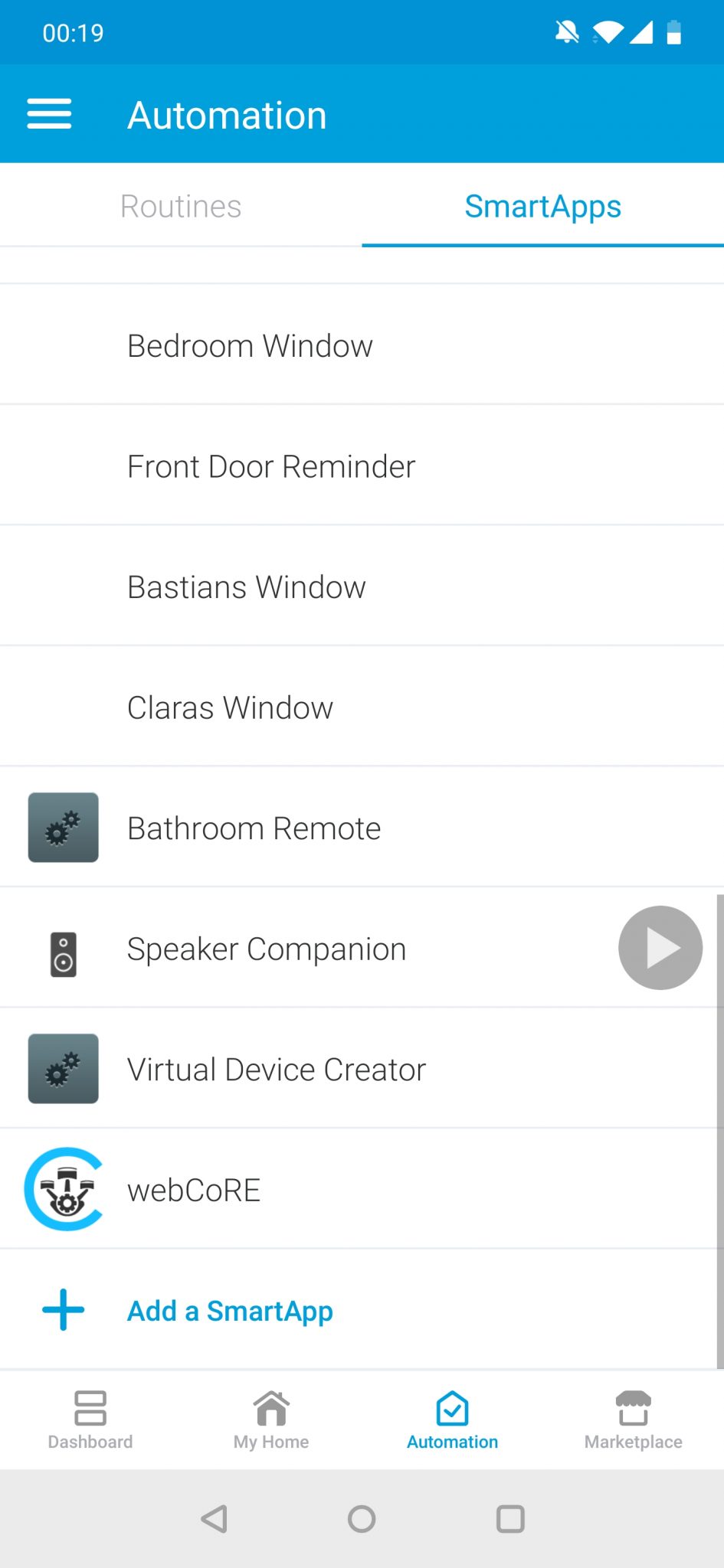The width and height of the screenshot is (724, 1568).
Task: Open the Bastians Window SmartApp
Action: pos(247,587)
